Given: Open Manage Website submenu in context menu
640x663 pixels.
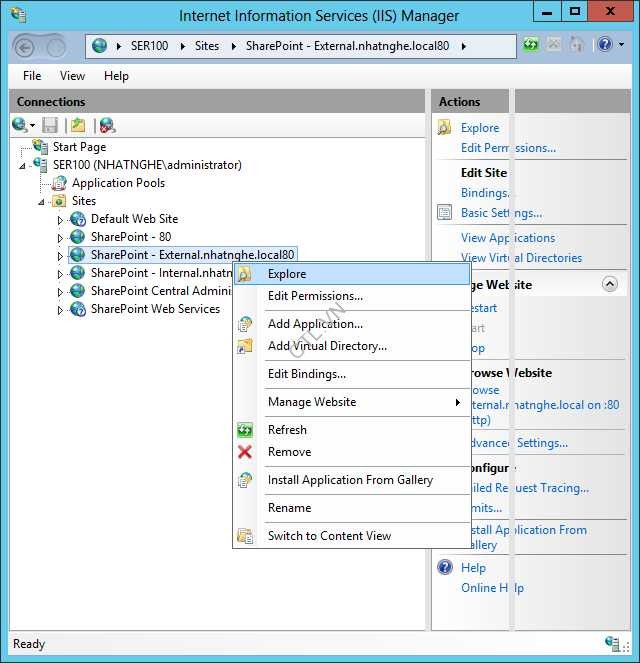Looking at the screenshot, I should click(352, 402).
